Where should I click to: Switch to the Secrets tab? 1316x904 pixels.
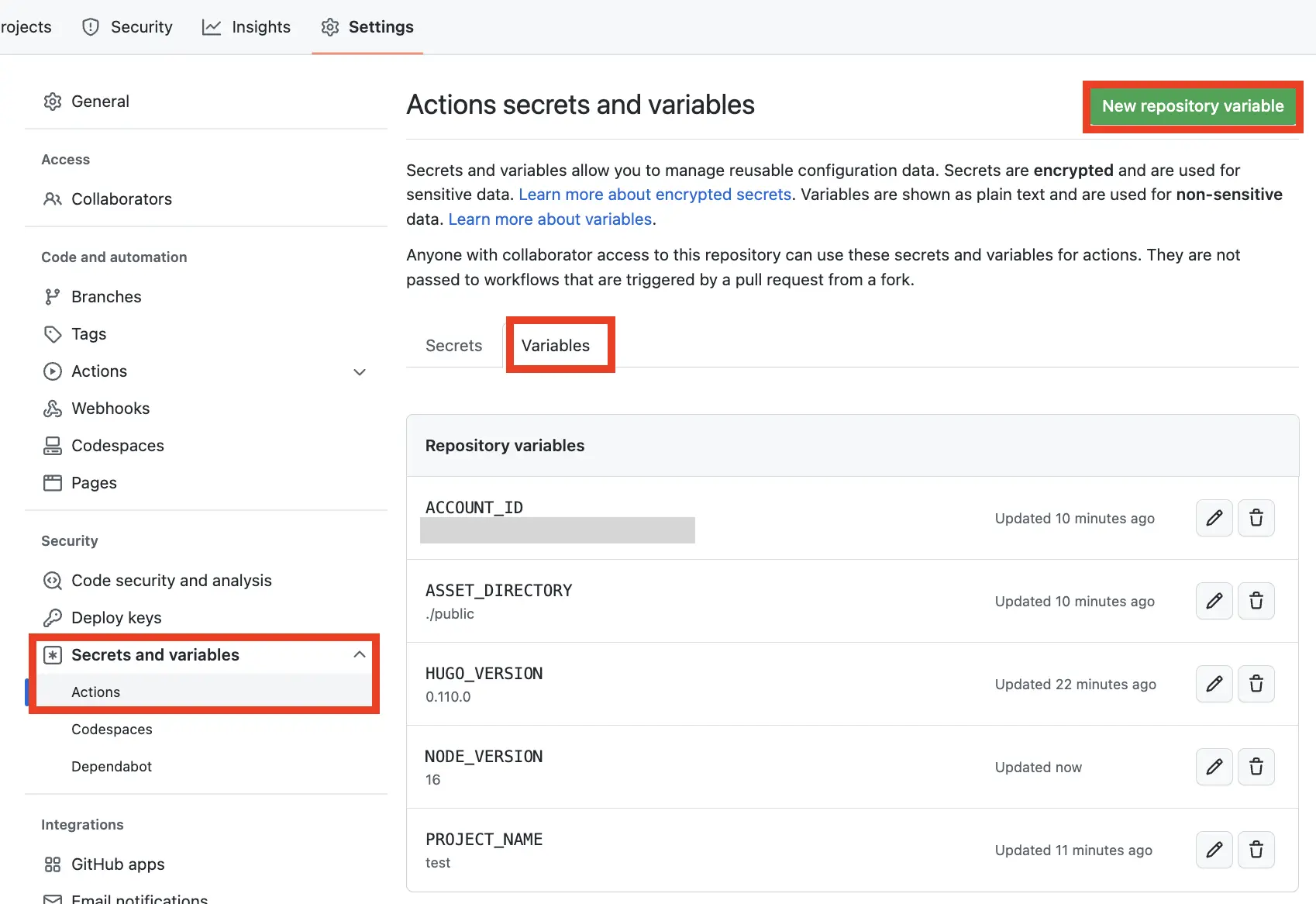pyautogui.click(x=453, y=345)
